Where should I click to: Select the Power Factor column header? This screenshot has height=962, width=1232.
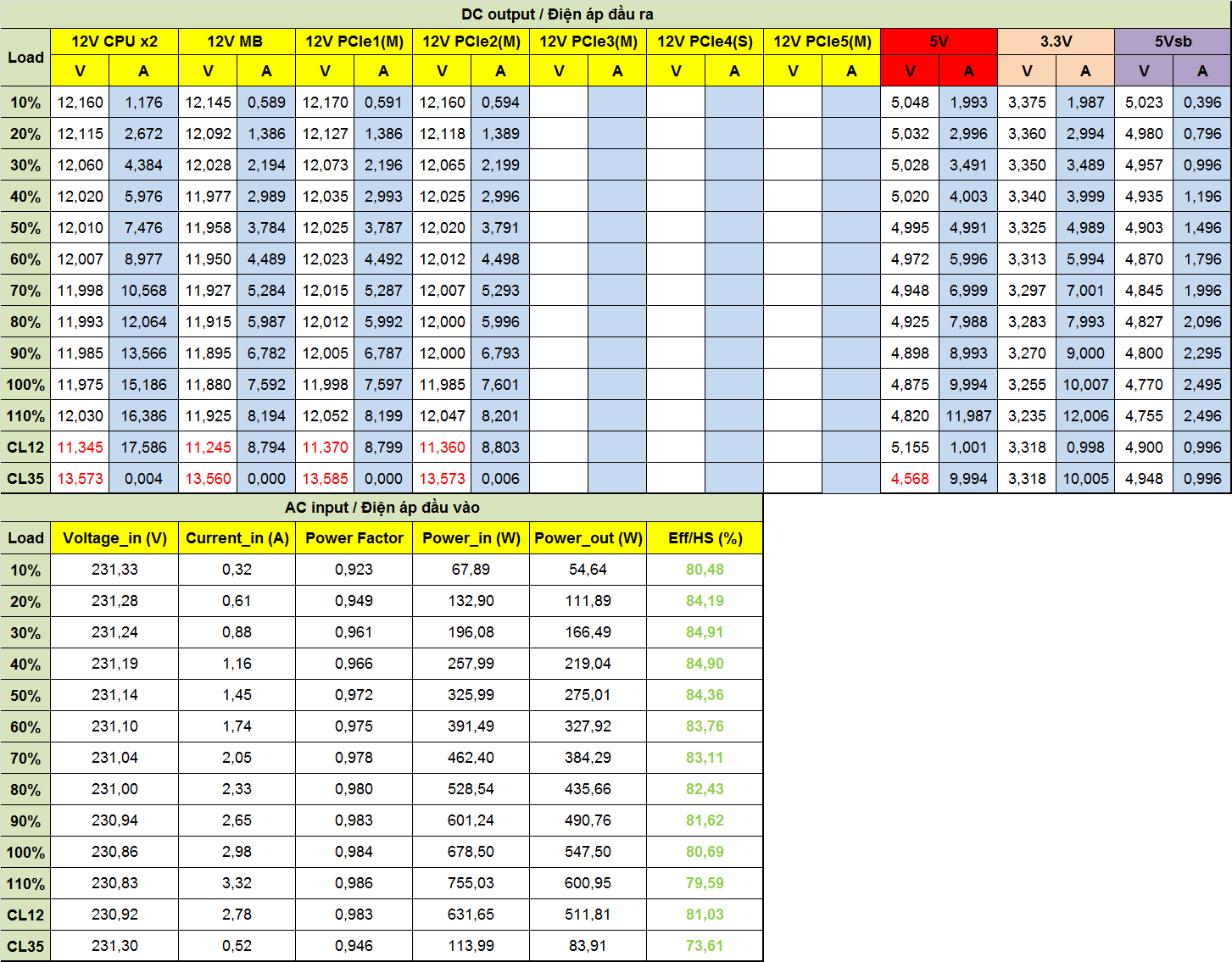pos(354,538)
